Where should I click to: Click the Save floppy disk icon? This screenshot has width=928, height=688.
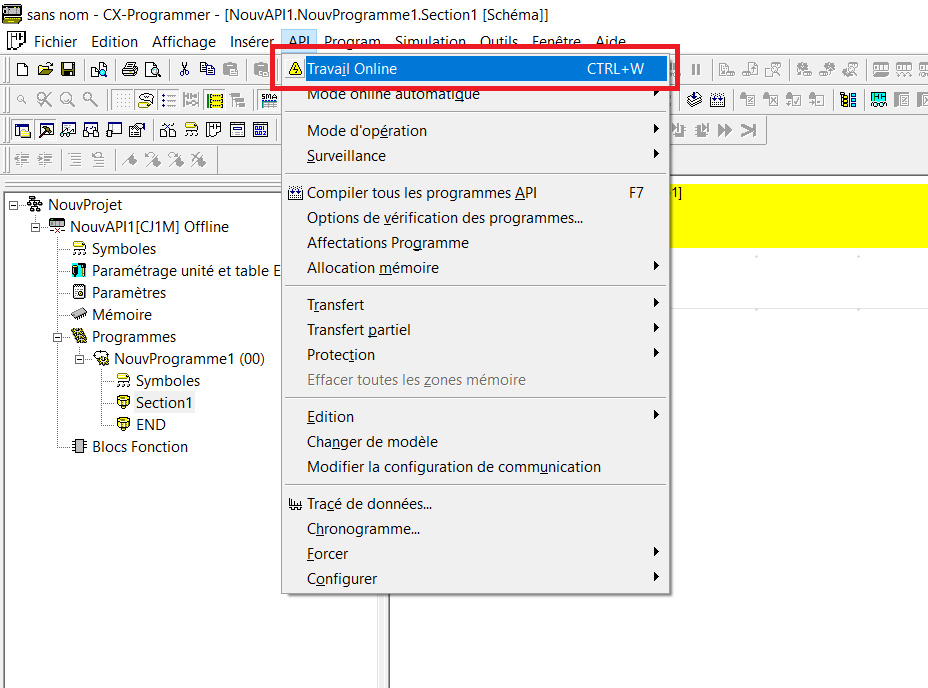point(68,69)
